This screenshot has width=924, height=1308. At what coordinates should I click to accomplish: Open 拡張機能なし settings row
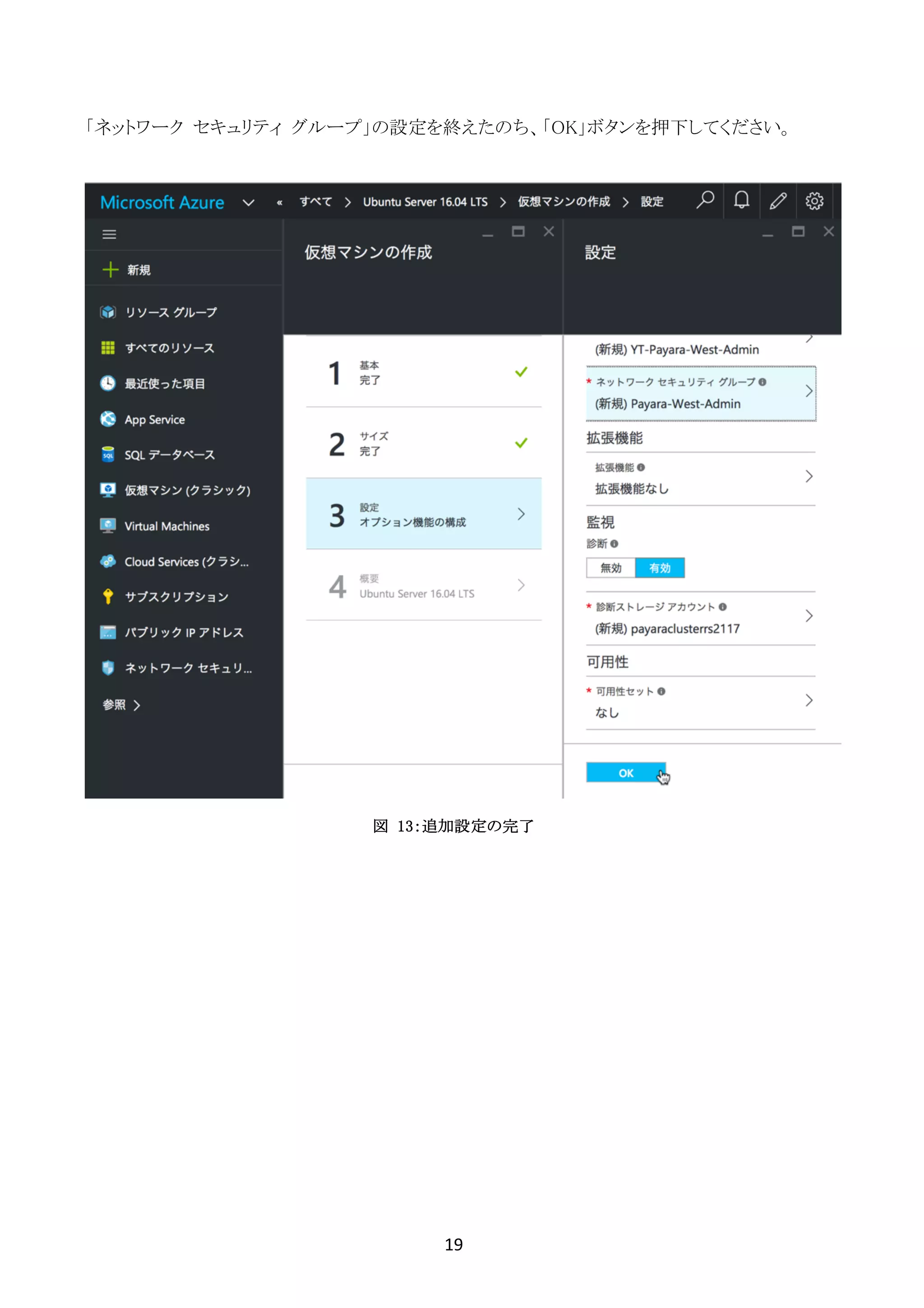point(701,478)
